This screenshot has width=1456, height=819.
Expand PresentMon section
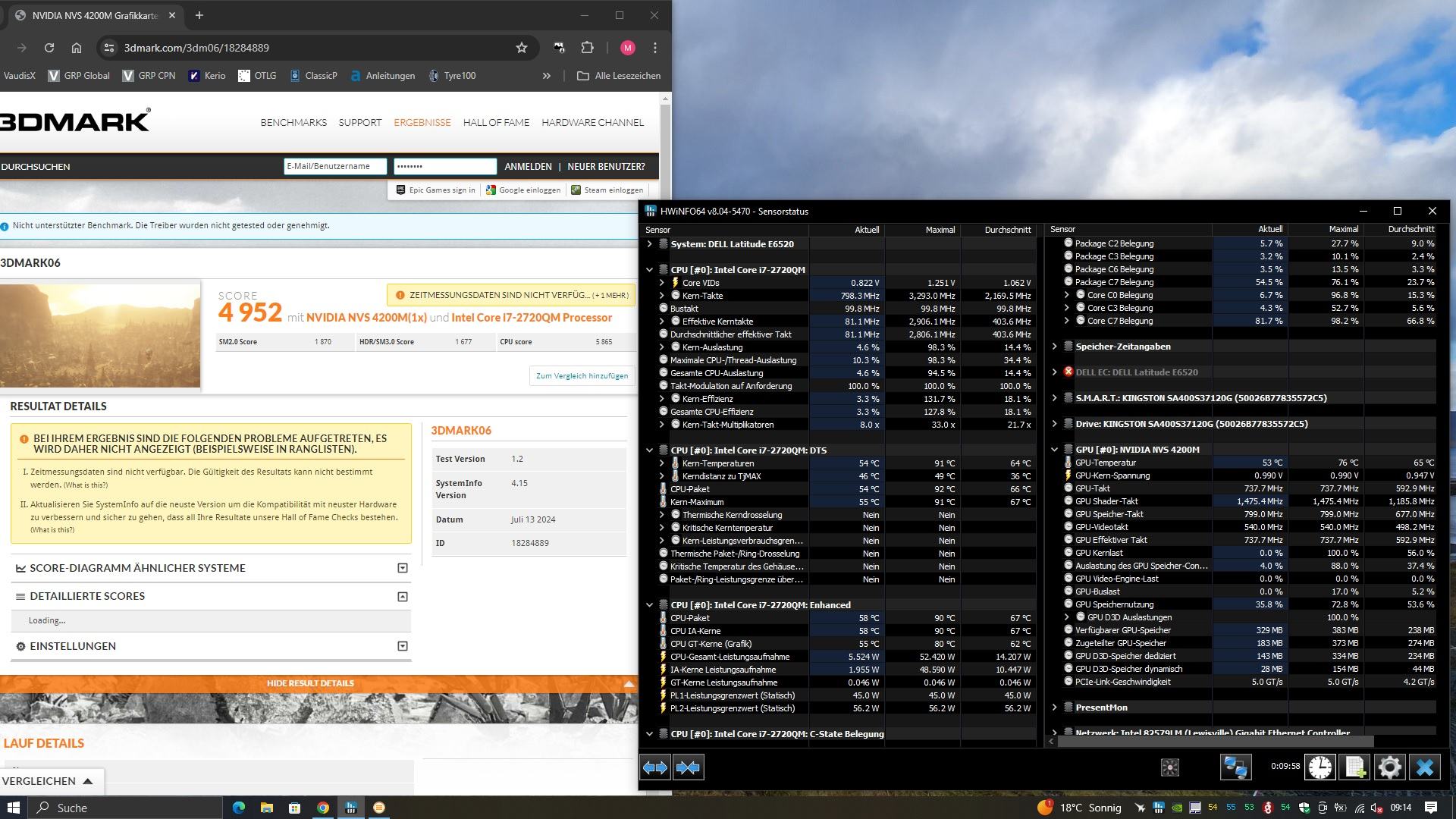(1054, 708)
